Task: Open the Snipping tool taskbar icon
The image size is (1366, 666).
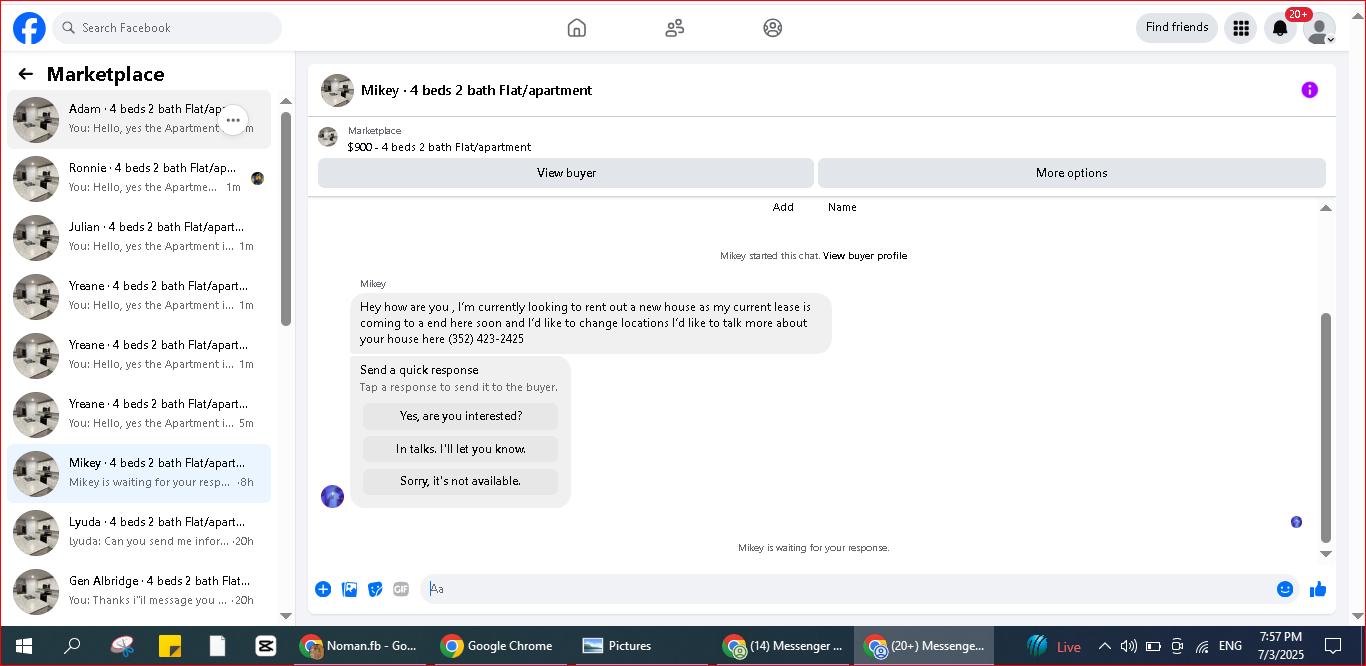Action: click(121, 646)
